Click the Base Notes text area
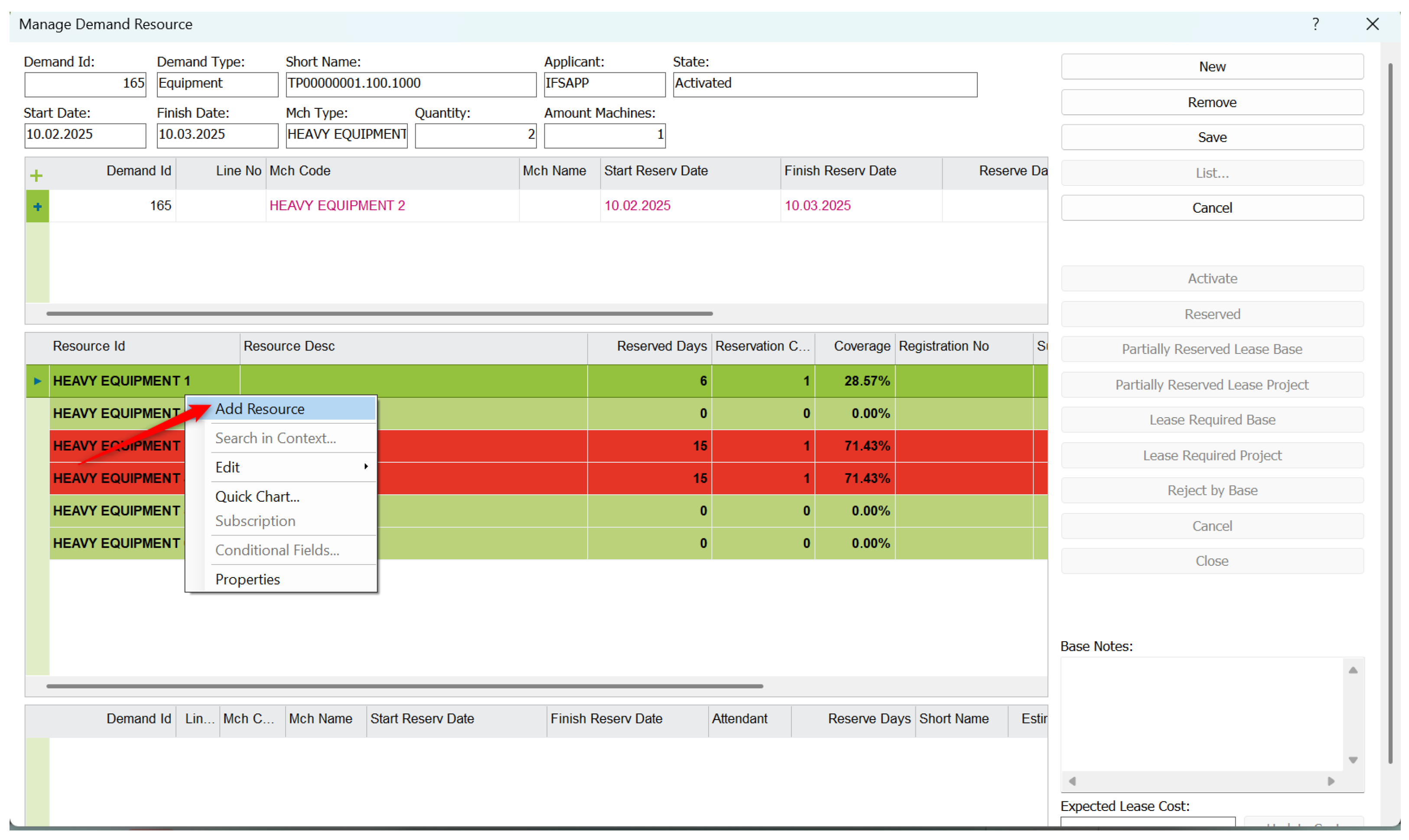The image size is (1409, 840). [1202, 714]
